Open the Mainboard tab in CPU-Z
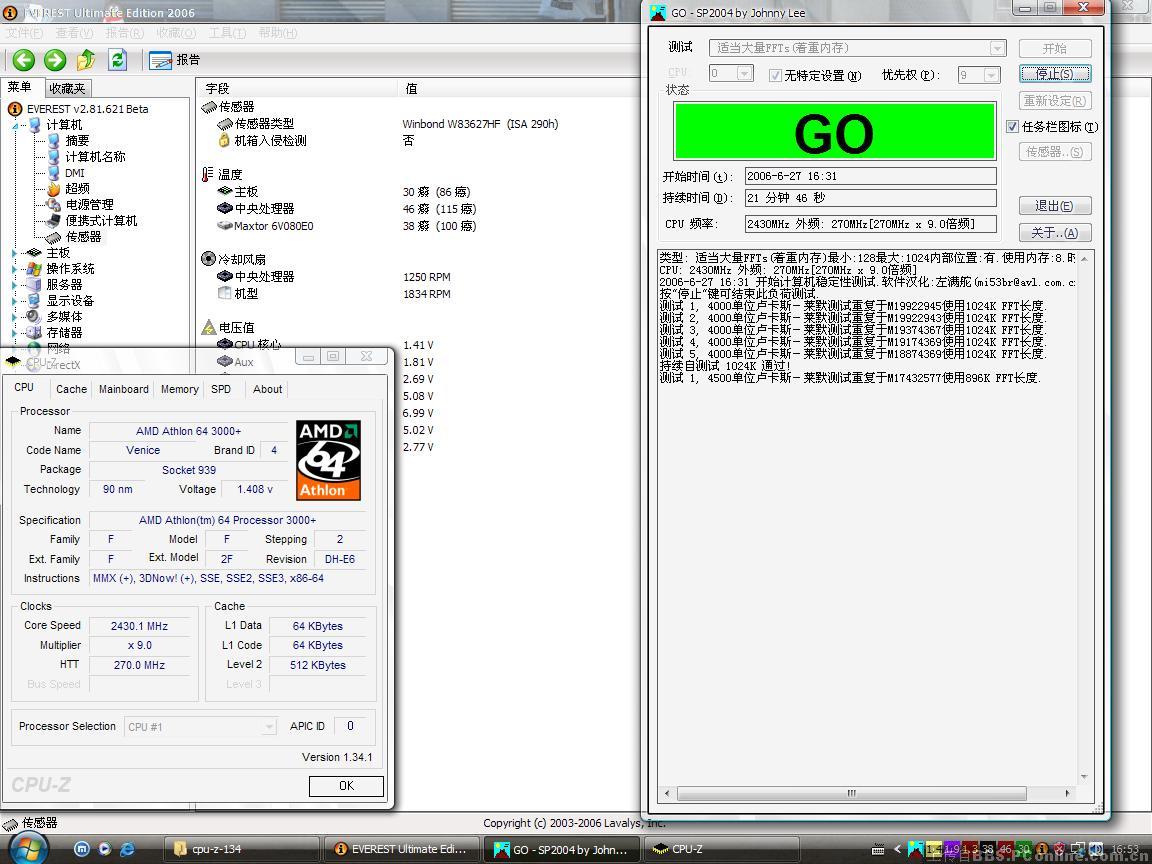 coord(123,389)
